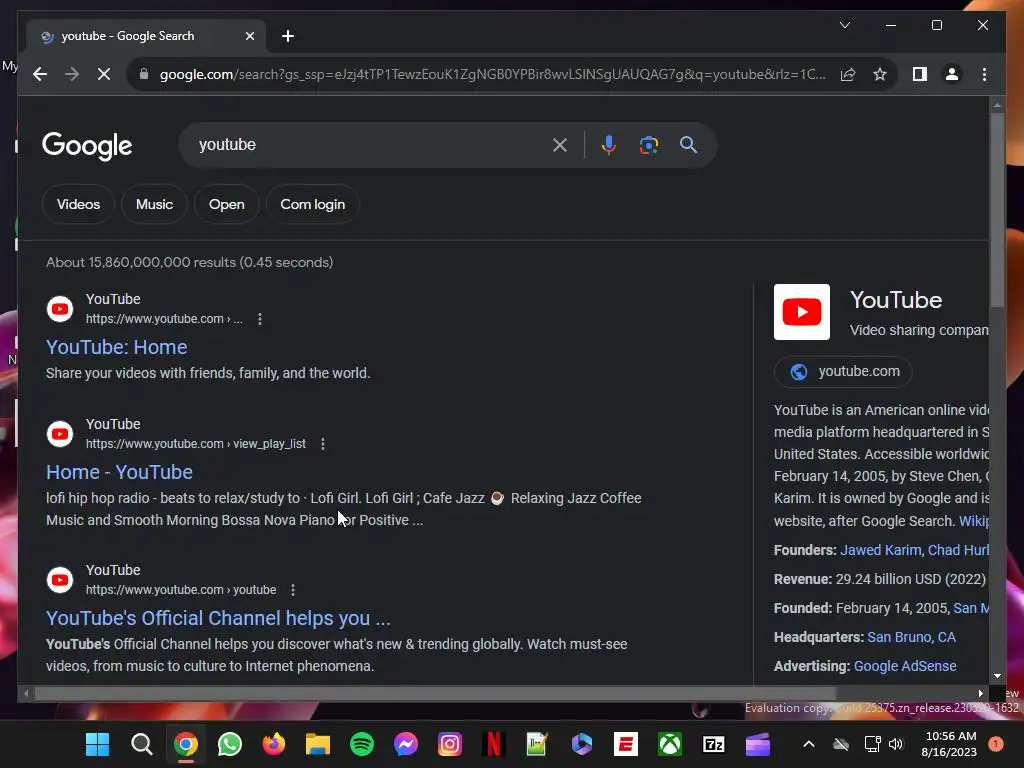Stop loading the page
Image resolution: width=1024 pixels, height=768 pixels.
coord(104,74)
